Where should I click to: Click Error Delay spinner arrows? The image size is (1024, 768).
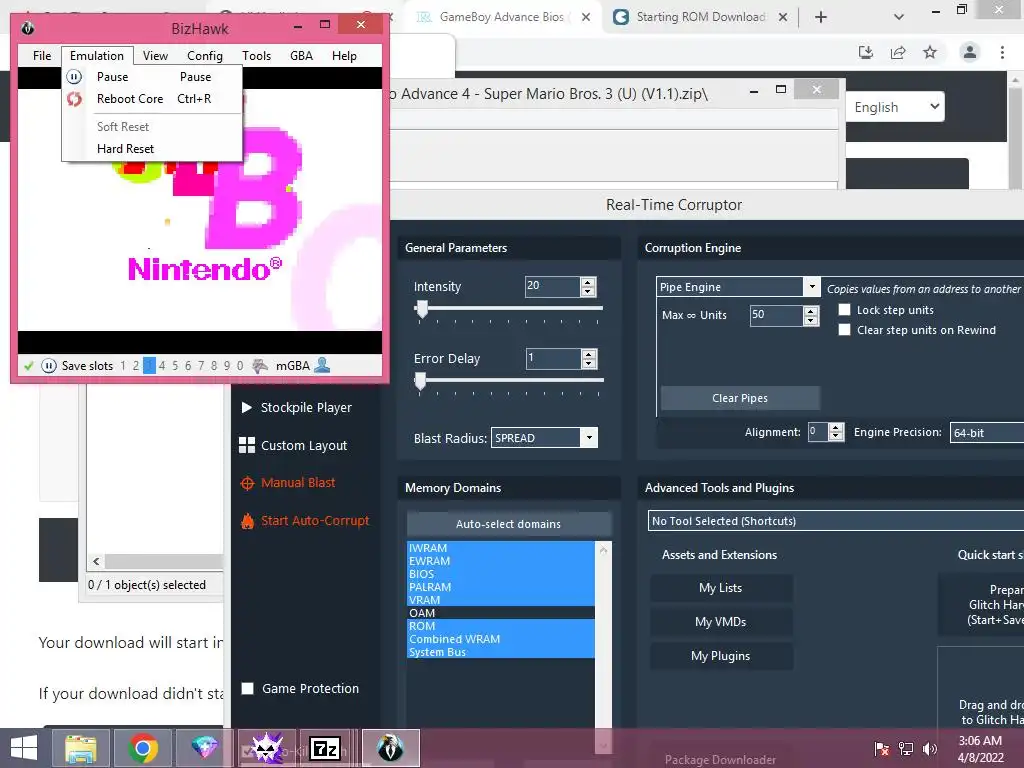tap(588, 359)
